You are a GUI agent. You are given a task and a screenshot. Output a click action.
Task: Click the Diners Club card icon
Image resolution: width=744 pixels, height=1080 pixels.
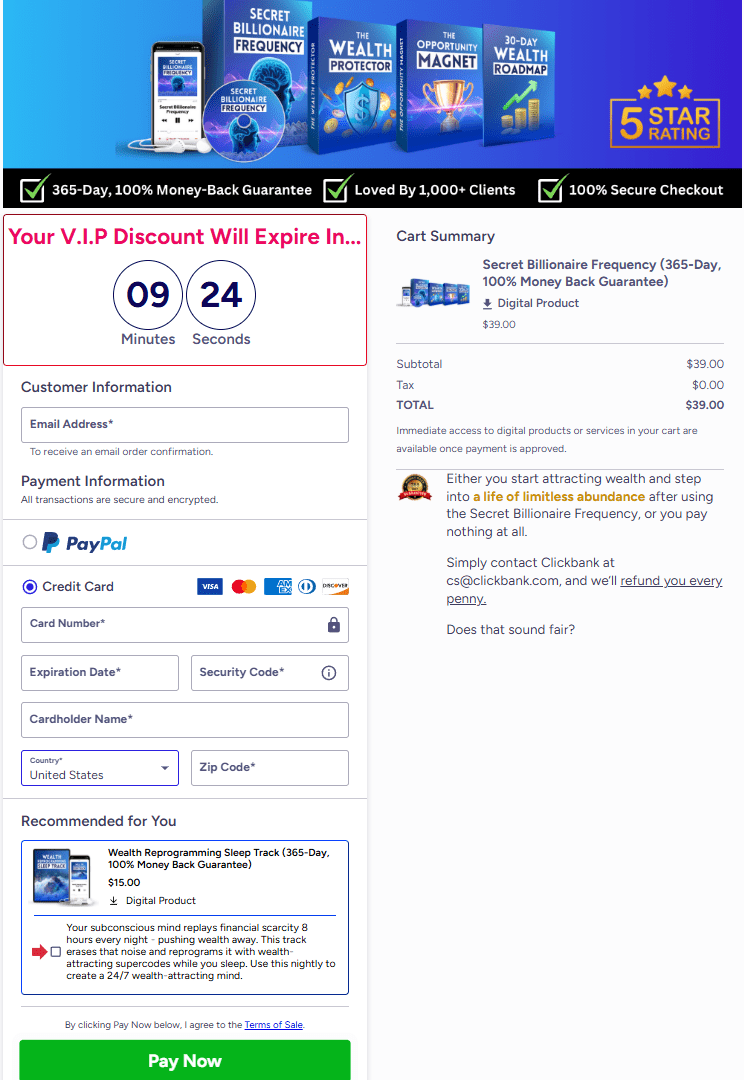coord(307,587)
